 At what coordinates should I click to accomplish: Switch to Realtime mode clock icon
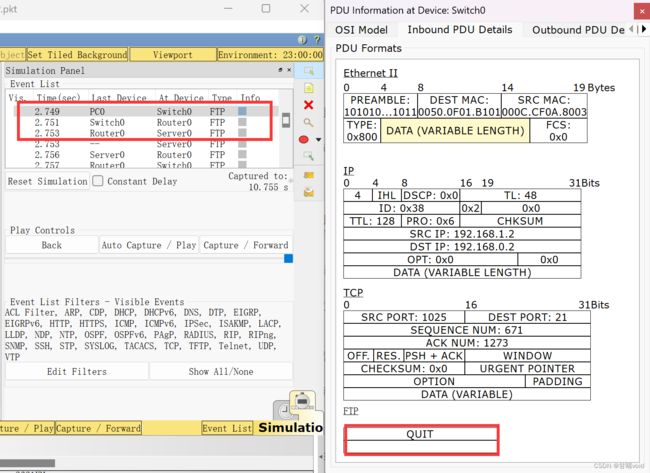pos(285,411)
